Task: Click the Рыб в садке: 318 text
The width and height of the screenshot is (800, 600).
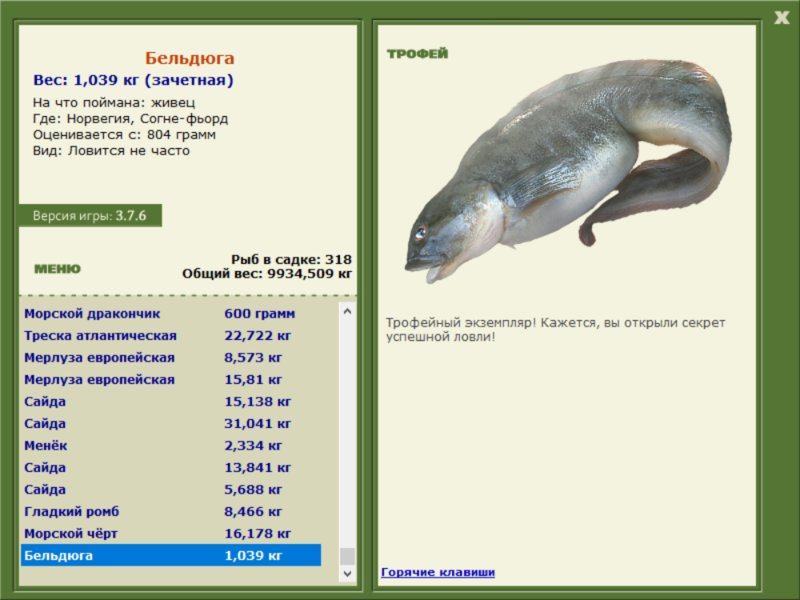Action: point(291,259)
